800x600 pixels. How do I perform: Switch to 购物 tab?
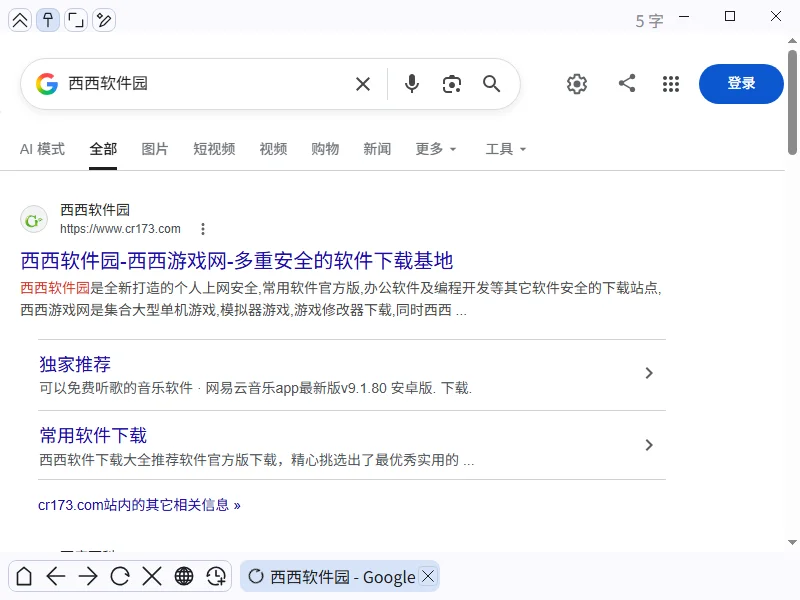tap(325, 149)
